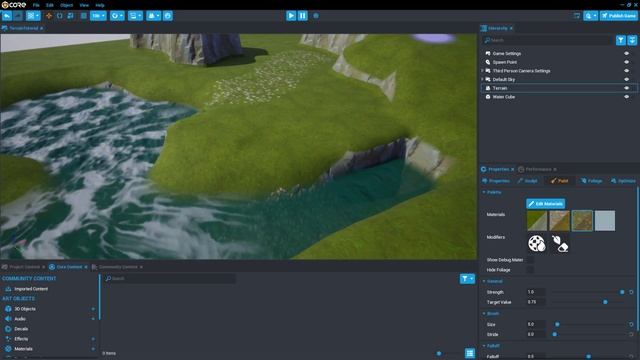Click the Hierarchy collapse-all icon
This screenshot has height=360, width=640.
[632, 40]
